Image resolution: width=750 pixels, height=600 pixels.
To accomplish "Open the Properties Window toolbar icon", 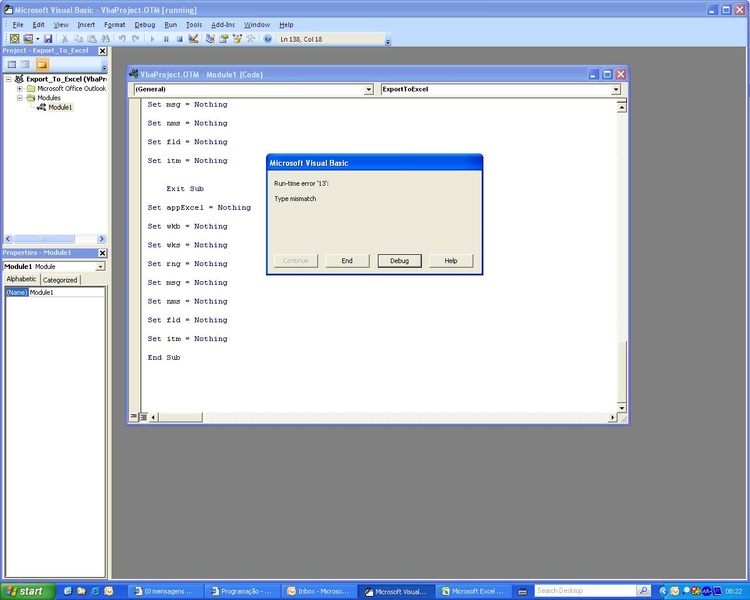I will click(223, 39).
